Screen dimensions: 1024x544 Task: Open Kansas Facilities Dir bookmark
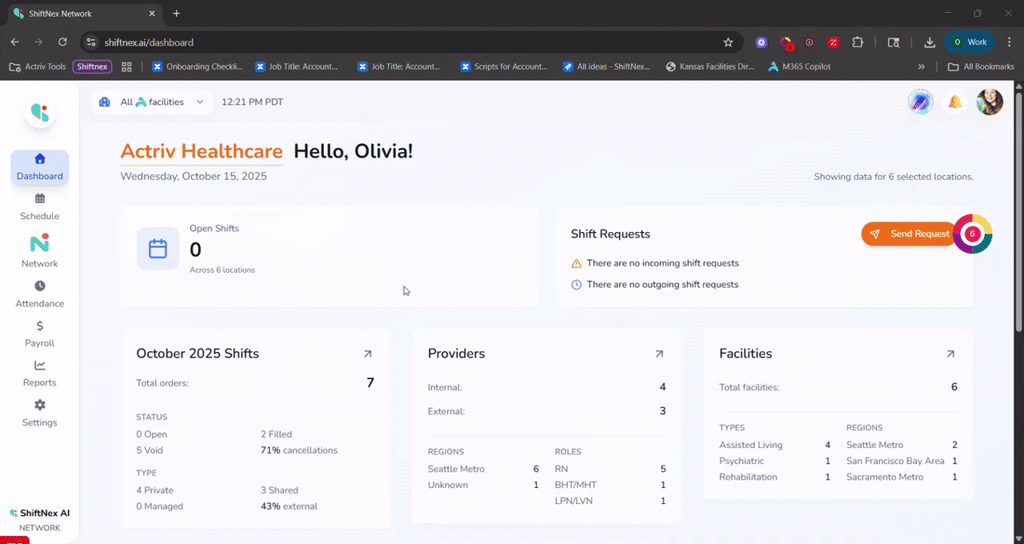pos(710,67)
